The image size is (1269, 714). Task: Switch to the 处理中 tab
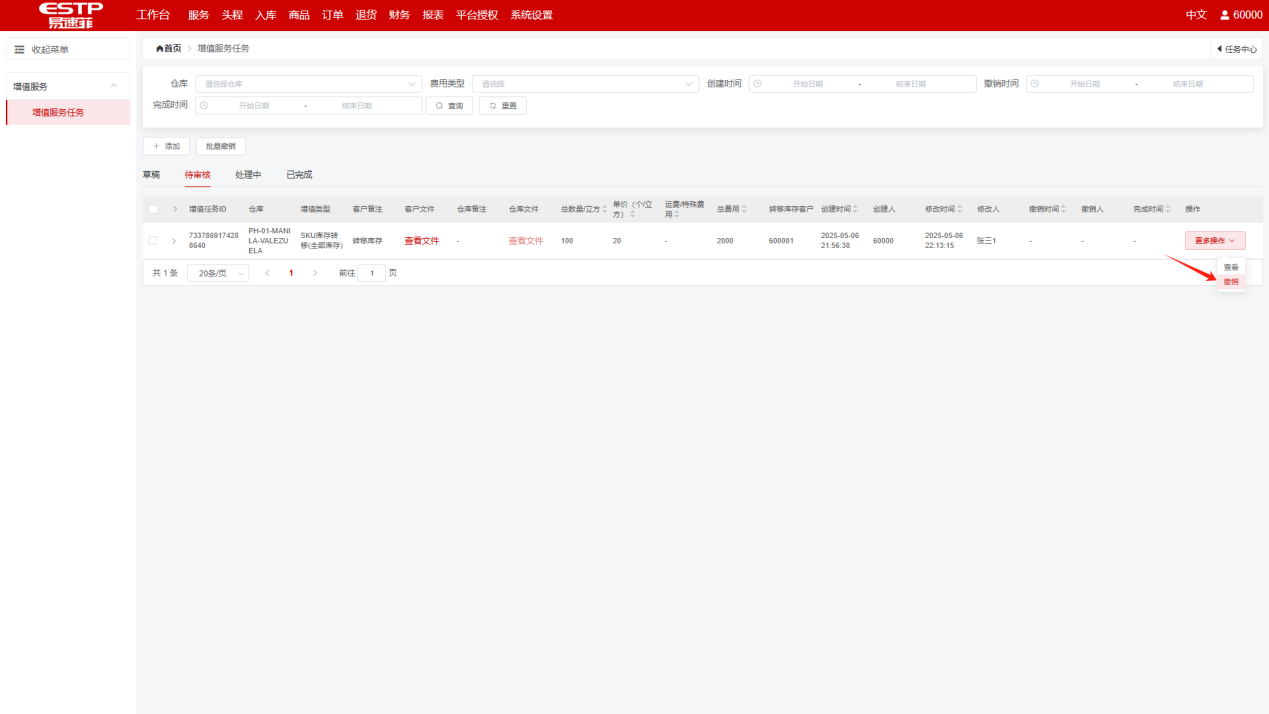(x=248, y=175)
